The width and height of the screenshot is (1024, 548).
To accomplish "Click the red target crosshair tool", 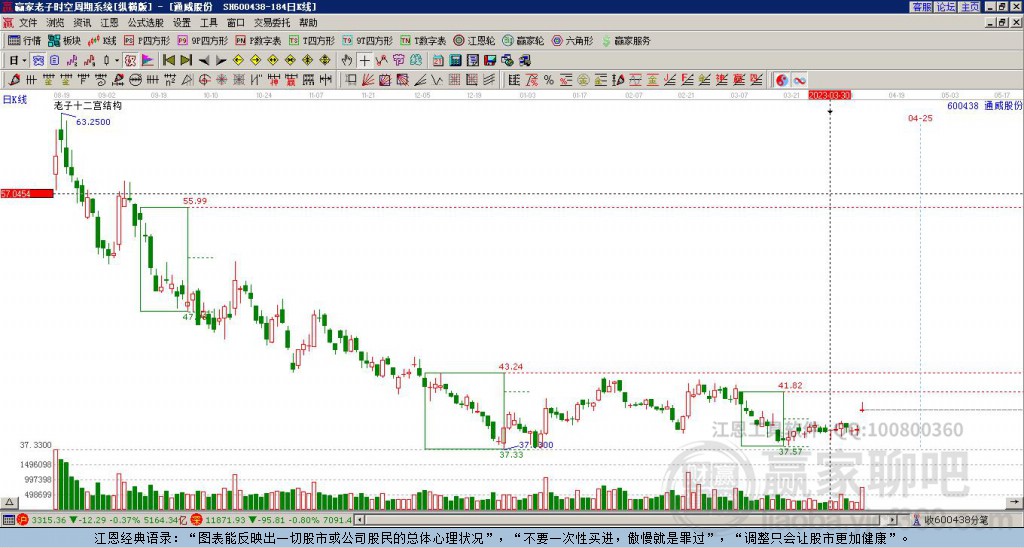I will click(x=204, y=80).
